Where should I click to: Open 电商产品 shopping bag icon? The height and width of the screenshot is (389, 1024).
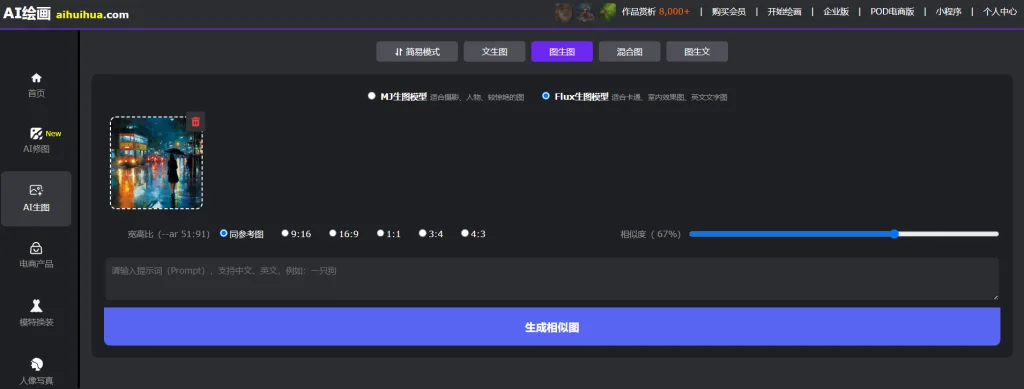pos(37,248)
